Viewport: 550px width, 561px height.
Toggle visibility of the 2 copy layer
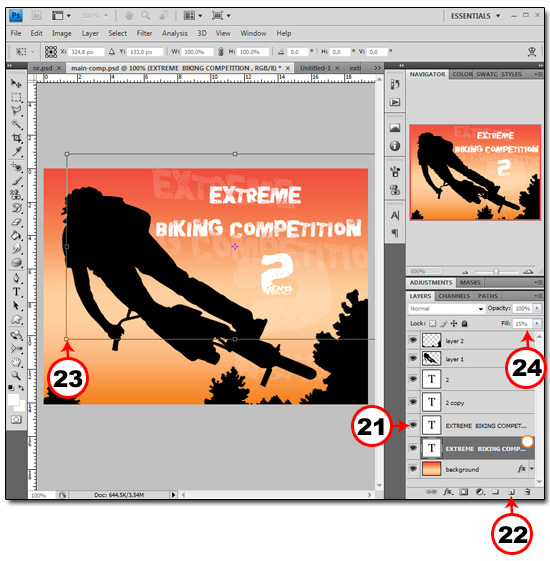tap(413, 402)
